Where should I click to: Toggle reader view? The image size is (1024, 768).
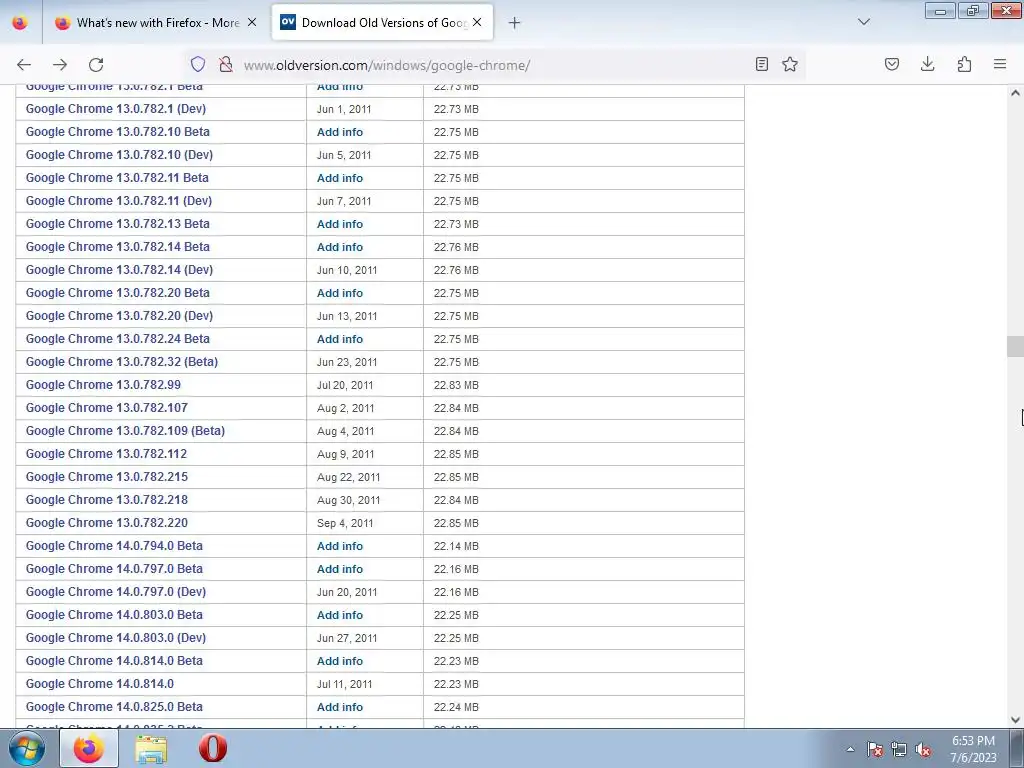coord(761,64)
